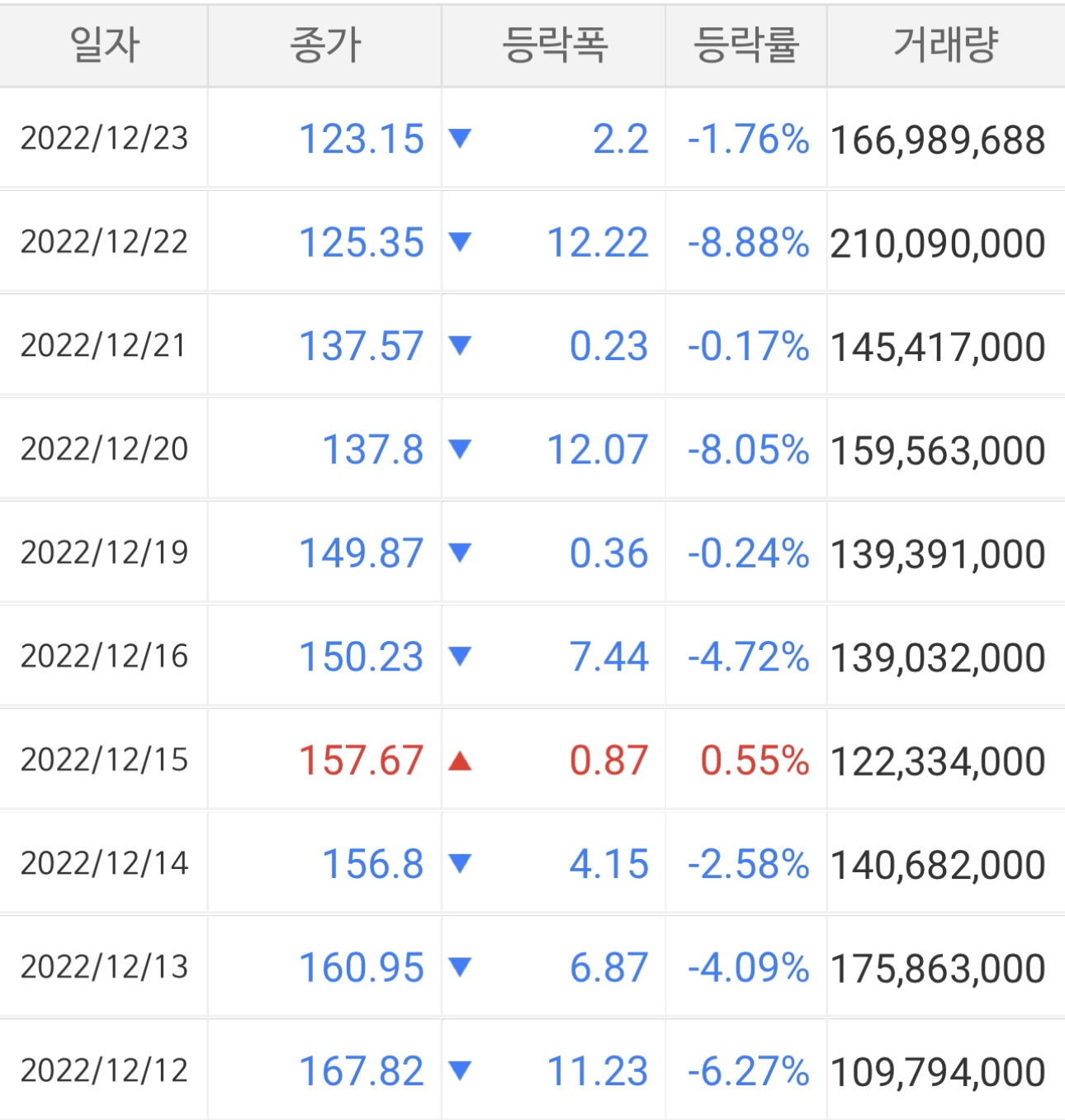
Task: Click the red closing price 157.67
Action: click(x=362, y=761)
